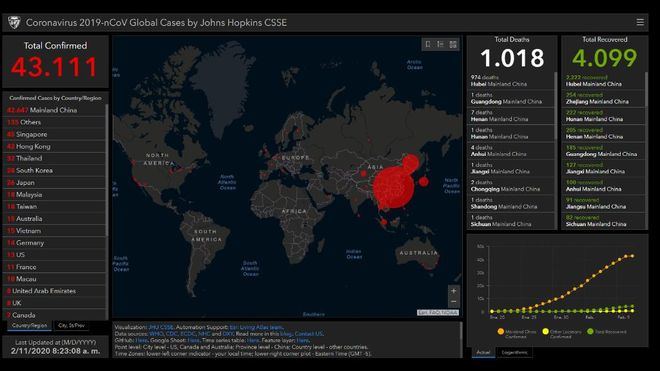
Task: Select Australia in the country list
Action: pos(54,219)
